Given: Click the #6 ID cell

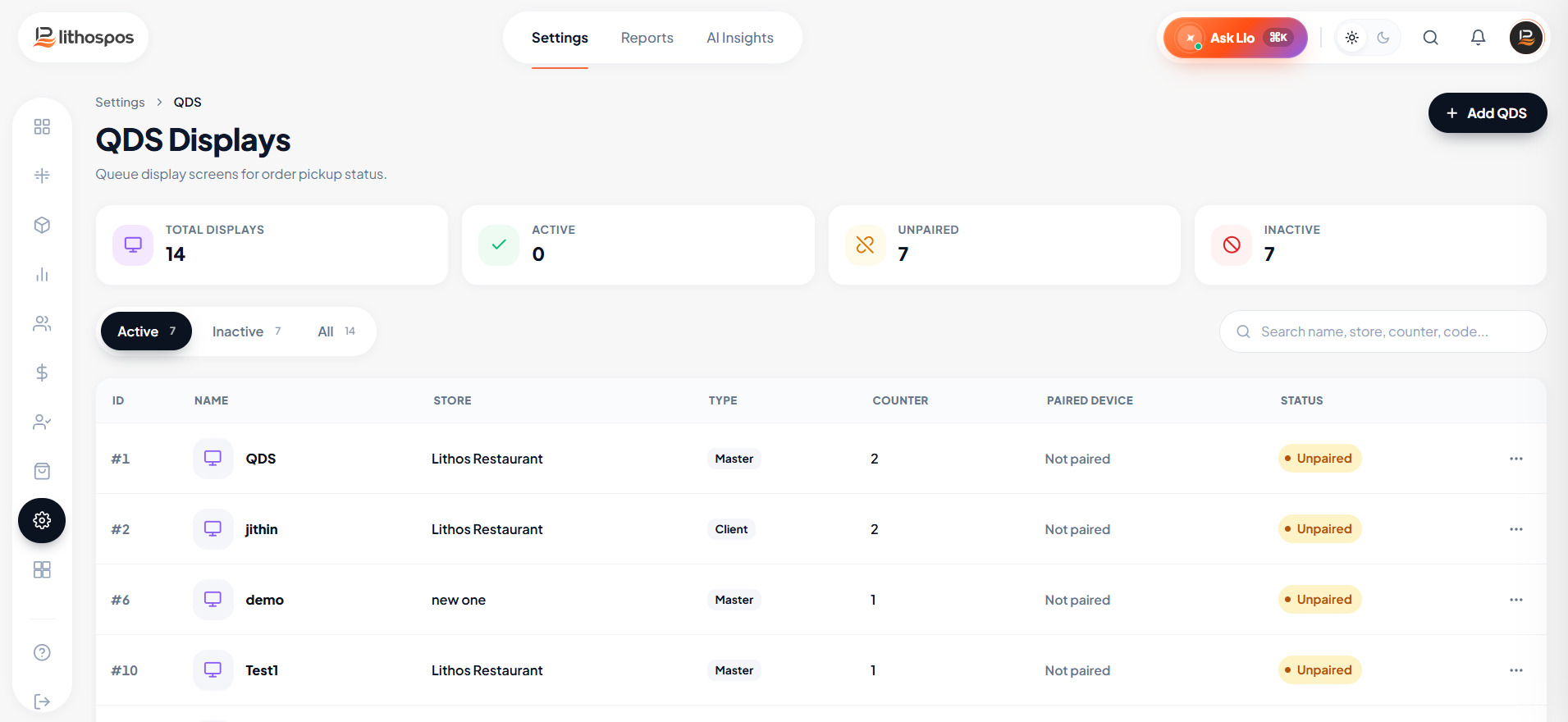Looking at the screenshot, I should (x=120, y=600).
